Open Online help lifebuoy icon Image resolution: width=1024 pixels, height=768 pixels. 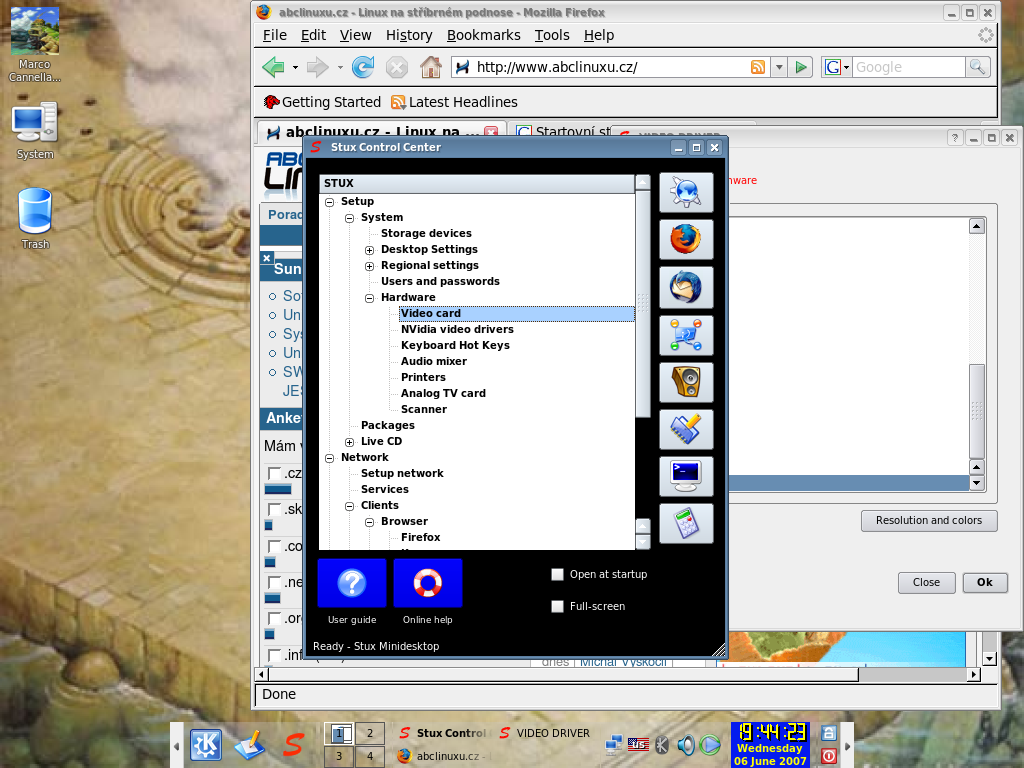[428, 583]
